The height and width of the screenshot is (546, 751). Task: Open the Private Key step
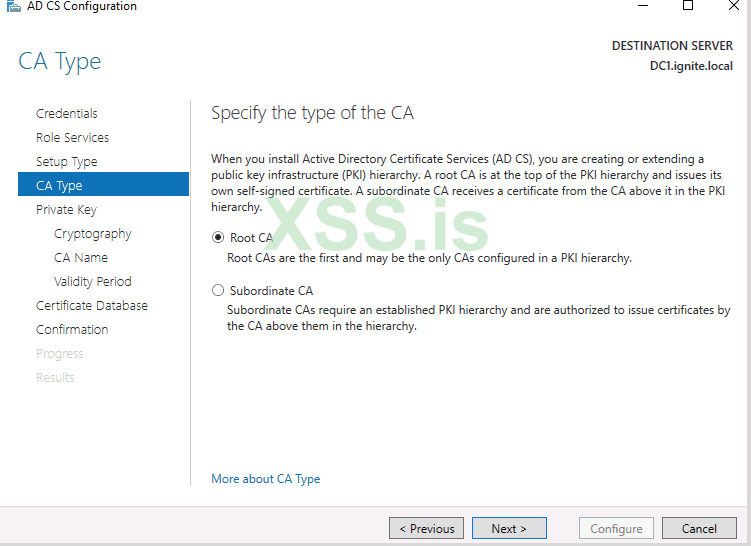pyautogui.click(x=67, y=210)
